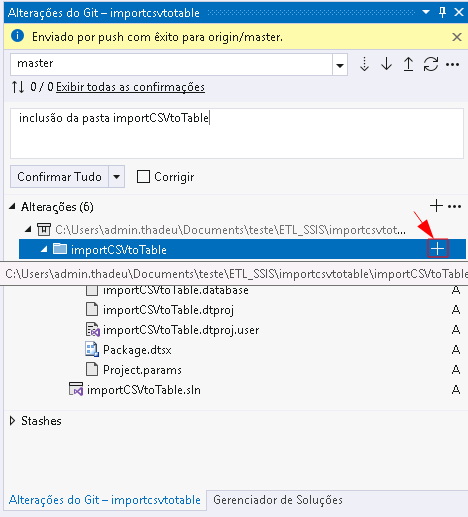Stage the importCSVtoTable folder with plus

tap(437, 249)
